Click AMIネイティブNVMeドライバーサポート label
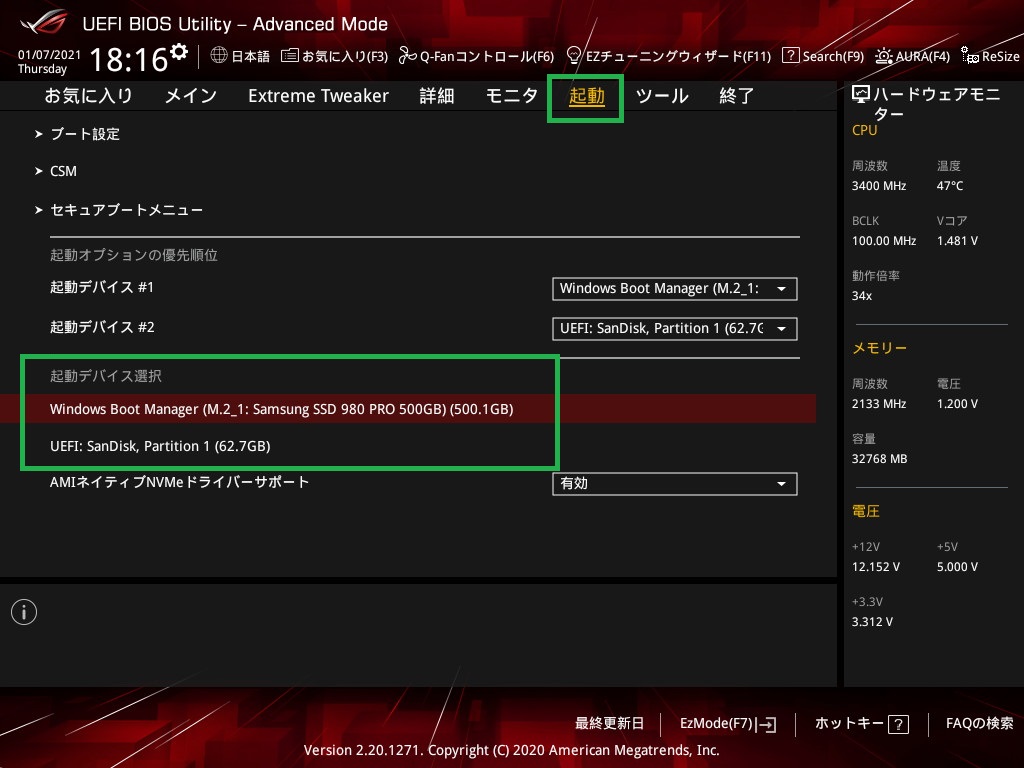This screenshot has width=1024, height=768. point(179,482)
